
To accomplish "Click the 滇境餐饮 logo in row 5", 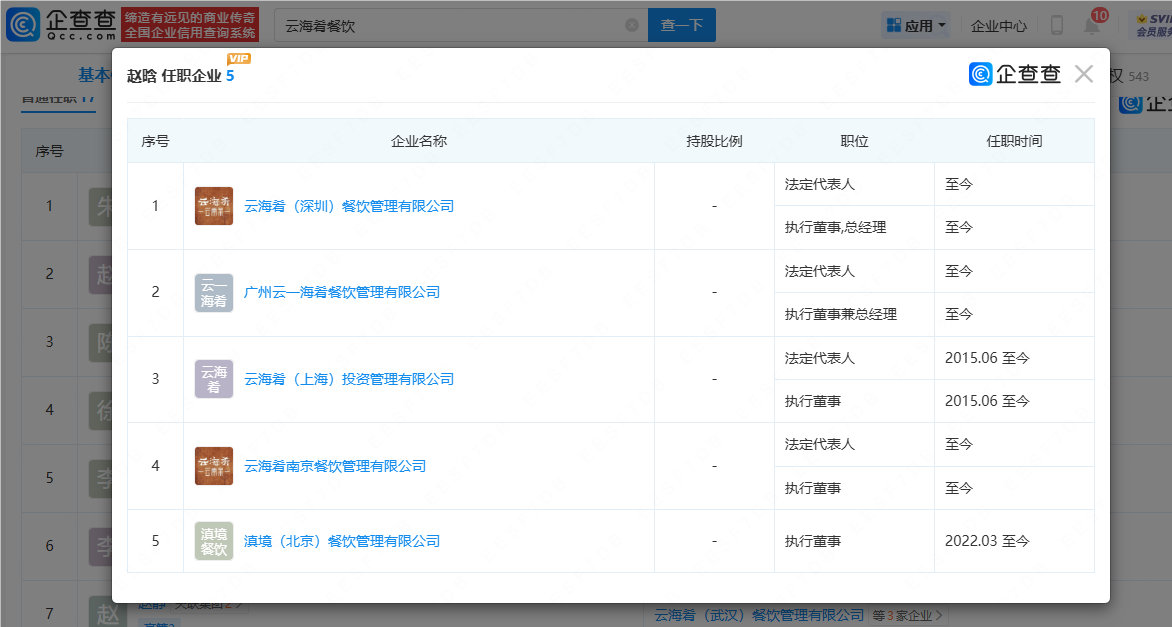I will pyautogui.click(x=214, y=541).
